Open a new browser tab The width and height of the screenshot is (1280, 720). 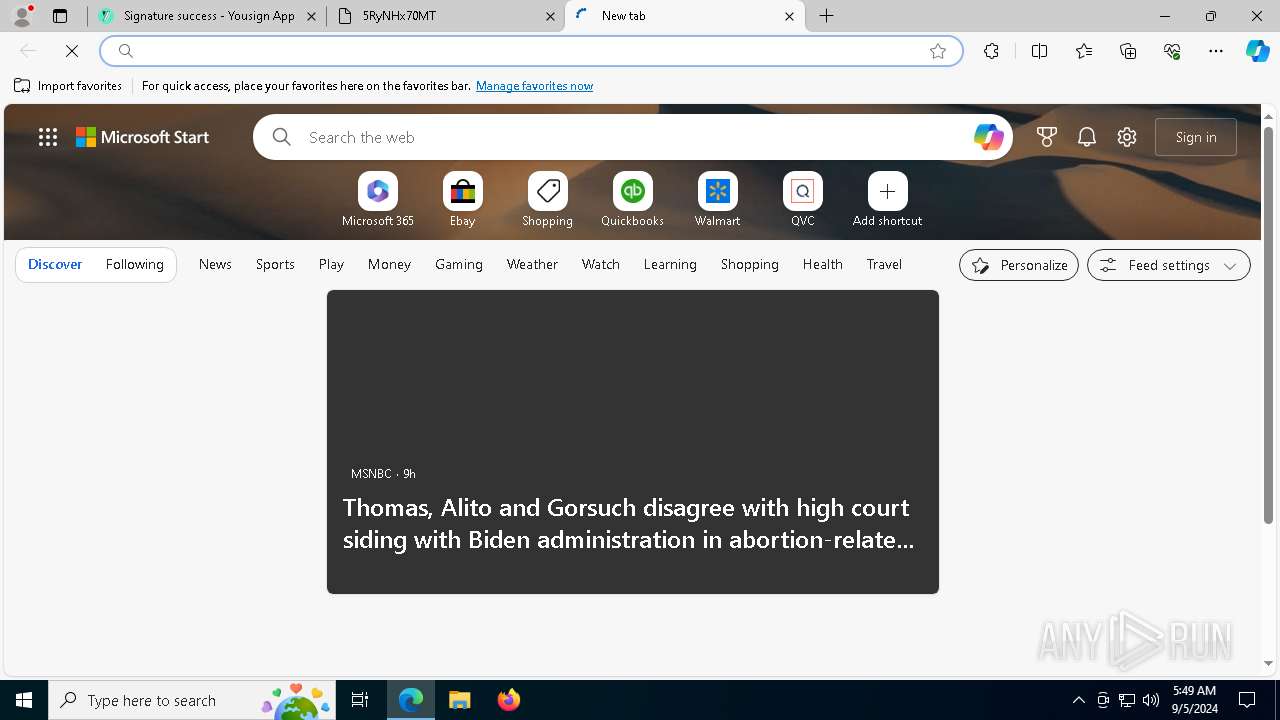point(827,16)
